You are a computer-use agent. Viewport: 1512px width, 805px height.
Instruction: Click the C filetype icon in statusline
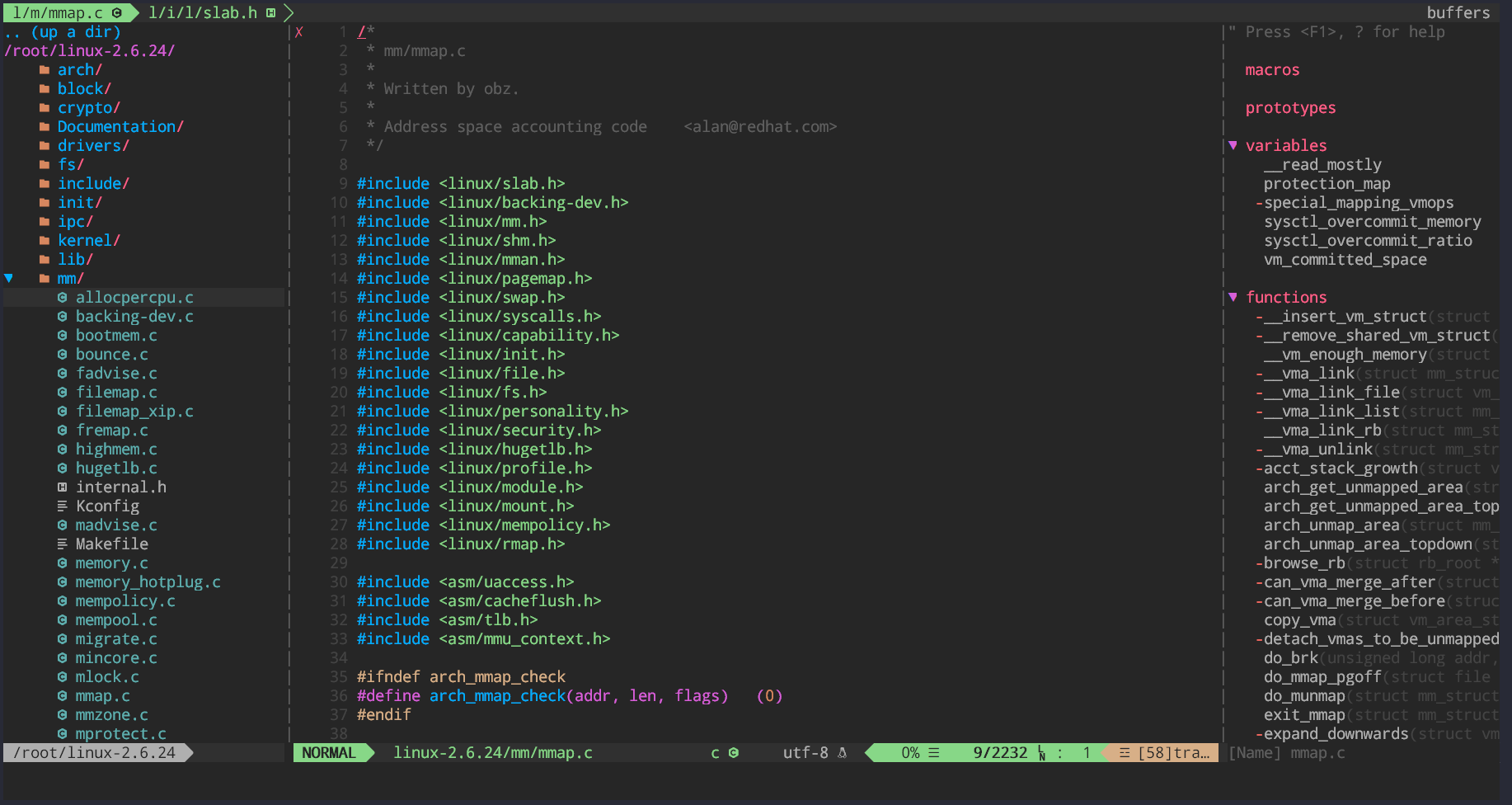coord(734,753)
